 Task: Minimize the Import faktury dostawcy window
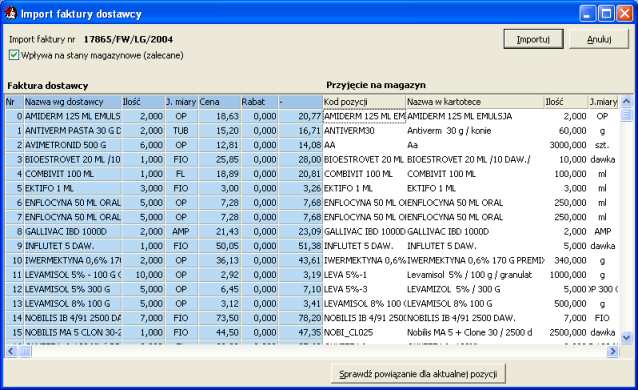[587, 14]
